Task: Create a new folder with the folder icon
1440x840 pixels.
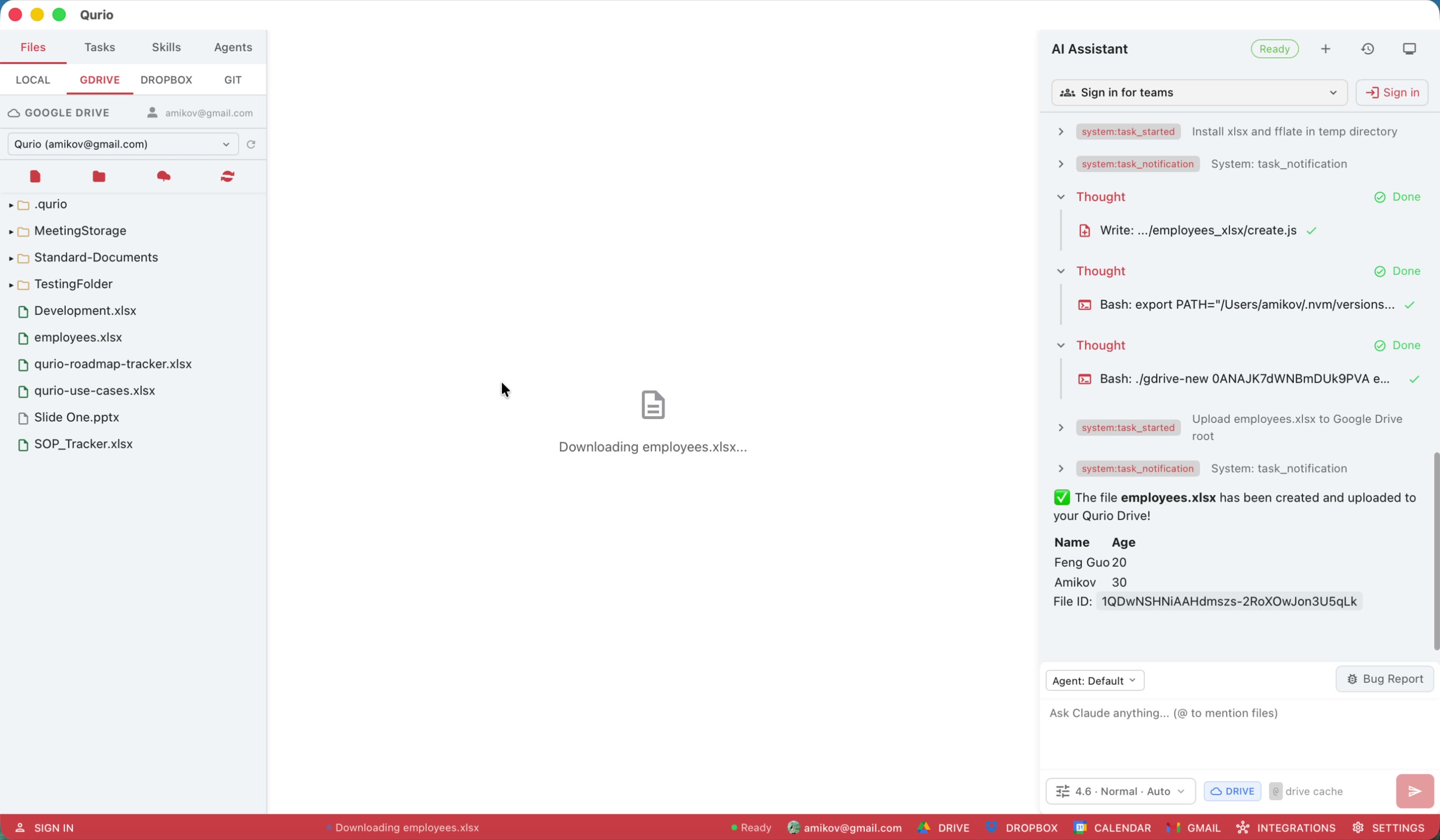Action: [98, 177]
